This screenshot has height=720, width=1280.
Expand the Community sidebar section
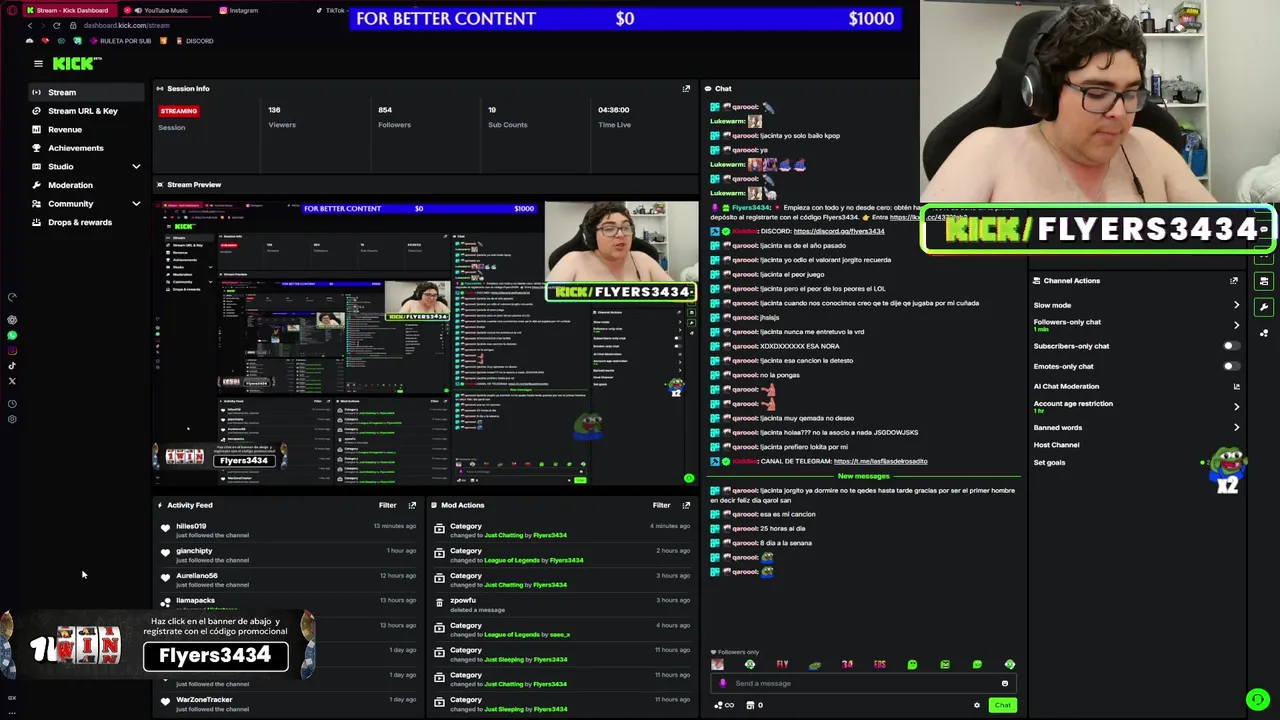point(136,204)
